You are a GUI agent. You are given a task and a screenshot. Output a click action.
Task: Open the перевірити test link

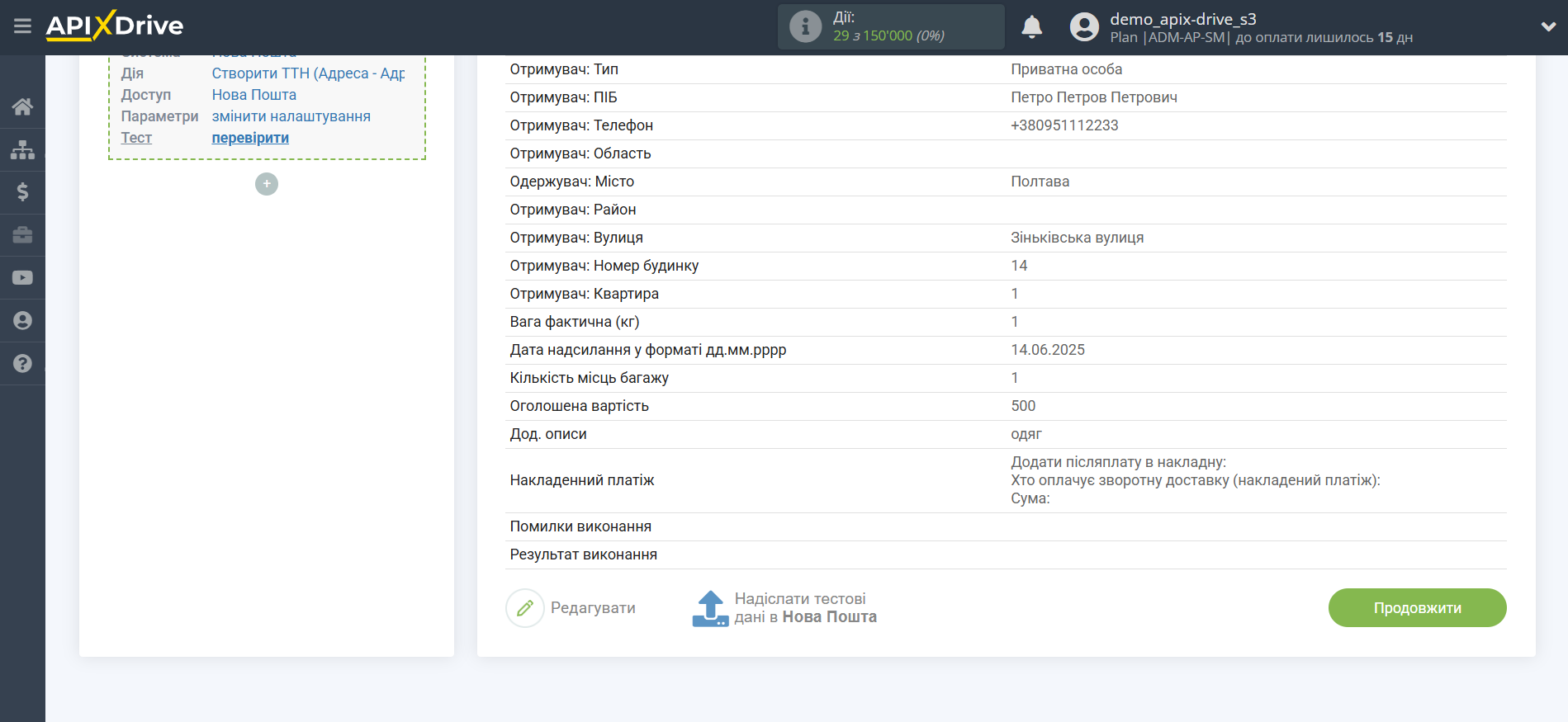coord(250,138)
